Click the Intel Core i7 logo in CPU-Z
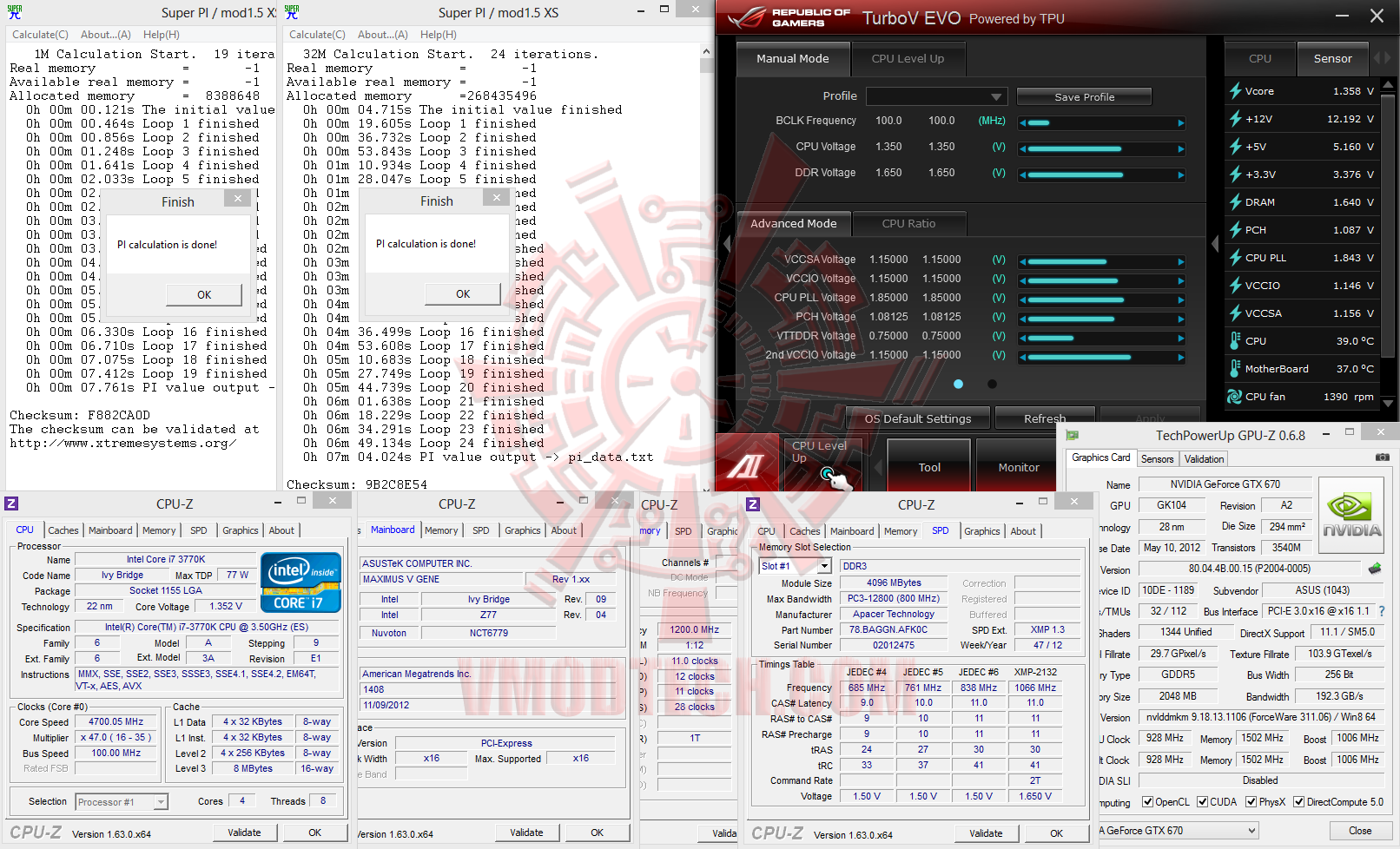Image resolution: width=1400 pixels, height=849 pixels. [300, 582]
